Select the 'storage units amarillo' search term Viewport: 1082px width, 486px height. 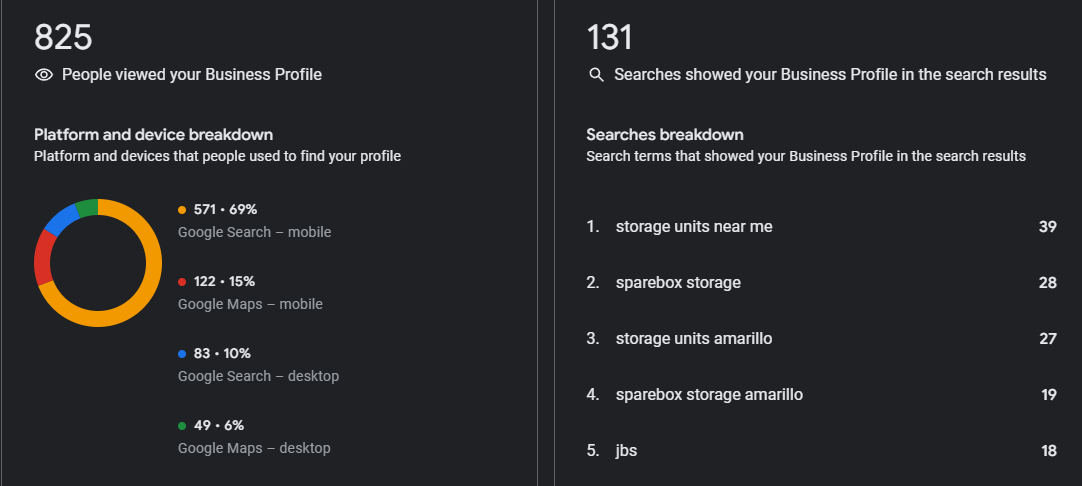tap(694, 339)
